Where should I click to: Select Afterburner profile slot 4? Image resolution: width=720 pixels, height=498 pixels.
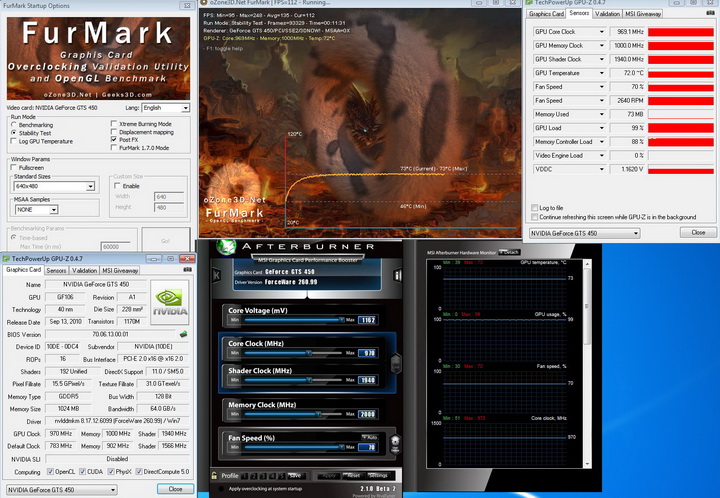point(273,476)
